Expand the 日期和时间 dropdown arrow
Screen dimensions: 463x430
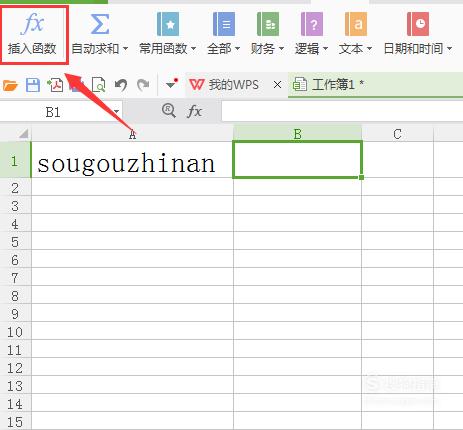449,49
